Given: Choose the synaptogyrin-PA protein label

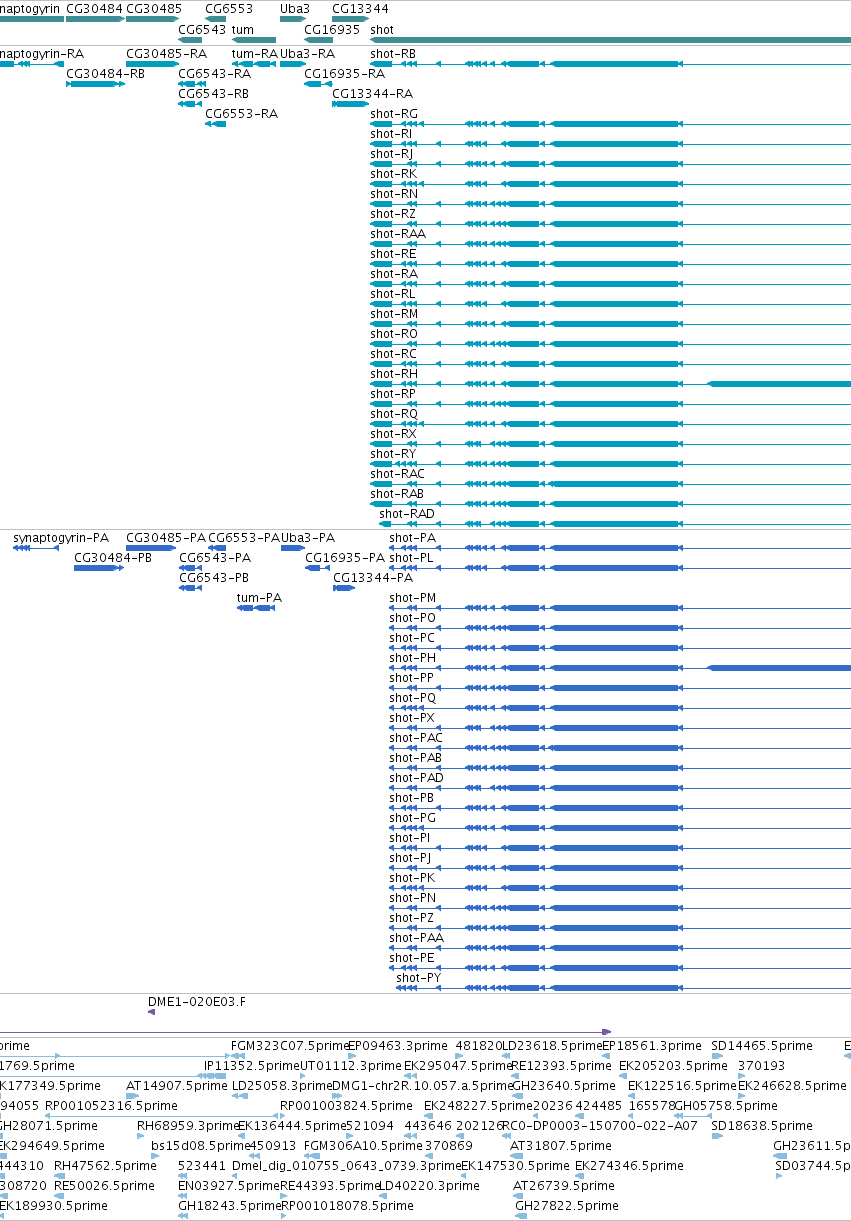Looking at the screenshot, I should click(61, 537).
